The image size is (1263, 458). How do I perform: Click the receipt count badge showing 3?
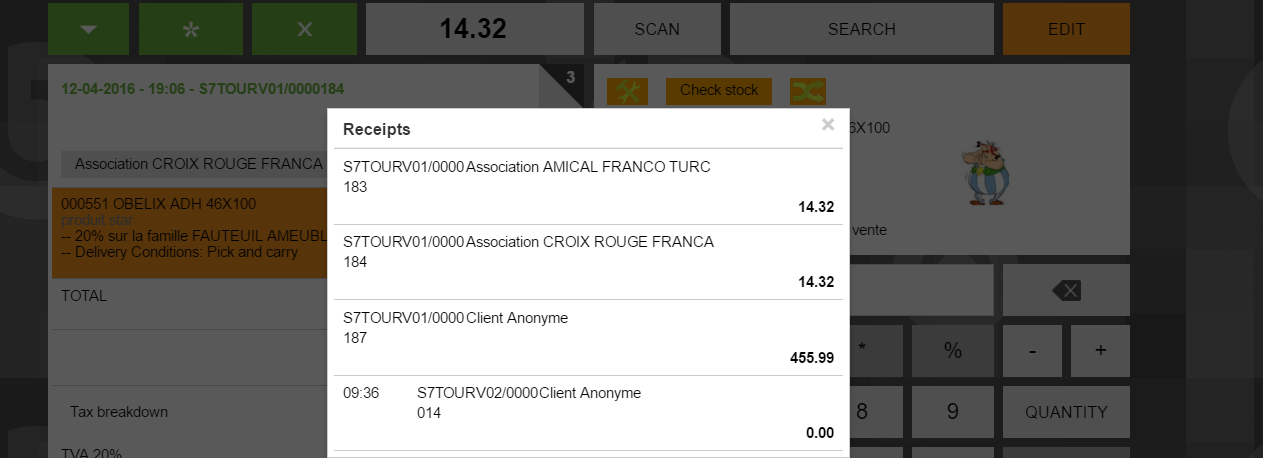click(570, 77)
